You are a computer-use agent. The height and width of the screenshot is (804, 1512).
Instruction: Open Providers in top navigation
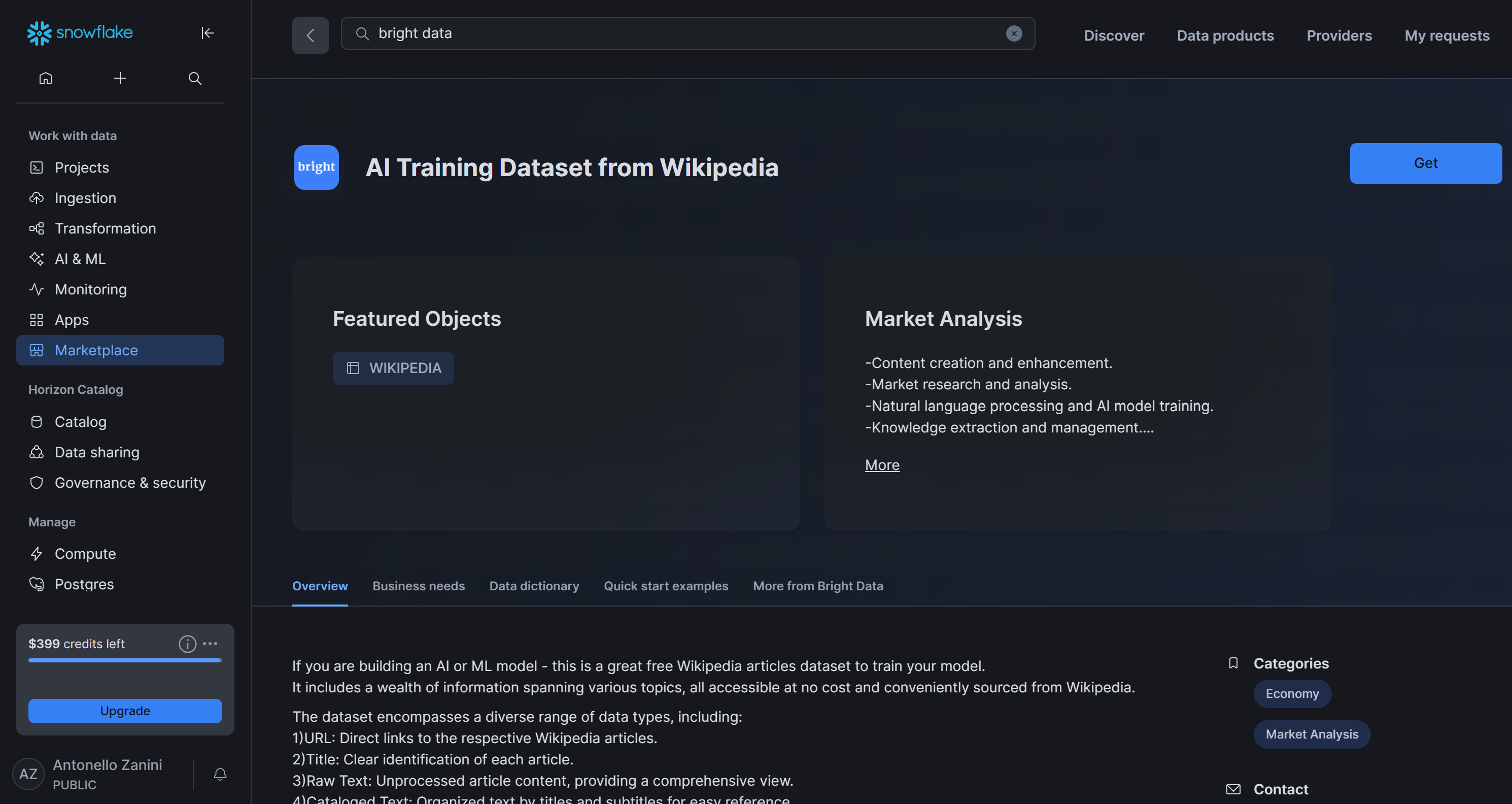pyautogui.click(x=1339, y=36)
